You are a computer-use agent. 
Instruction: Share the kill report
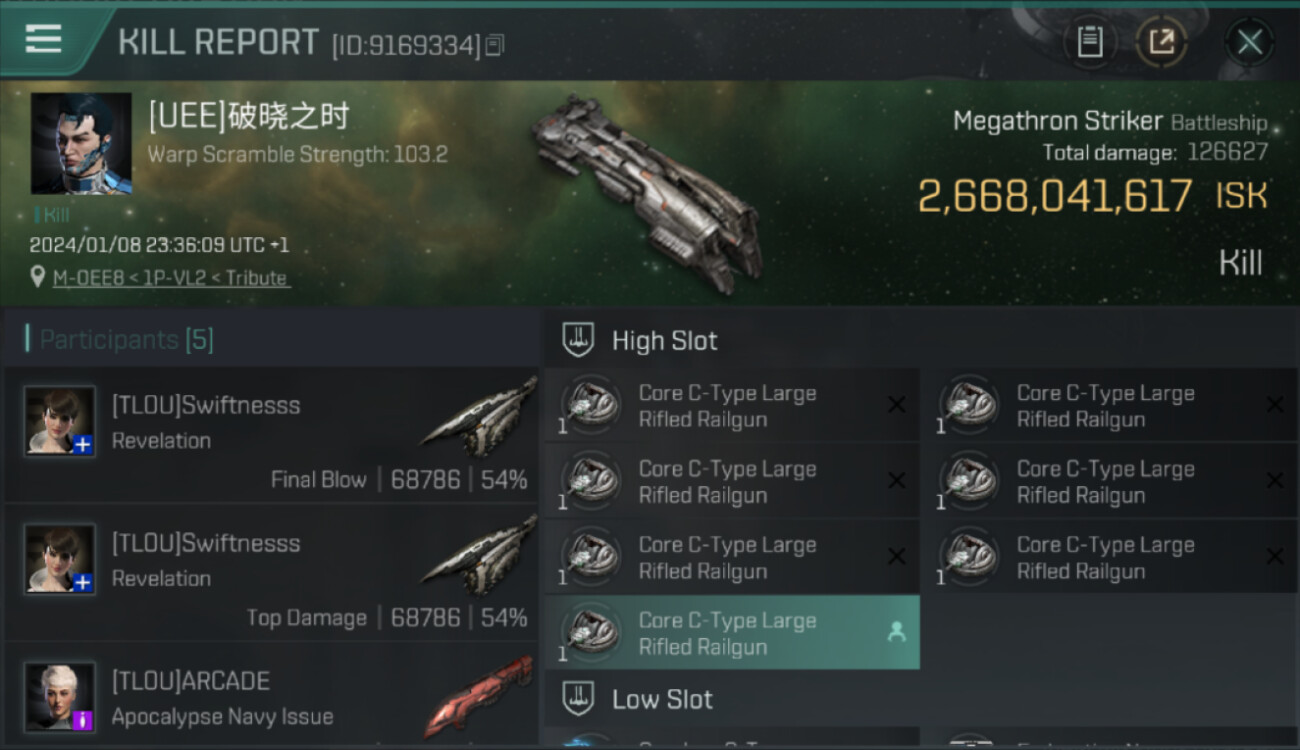coord(1161,42)
